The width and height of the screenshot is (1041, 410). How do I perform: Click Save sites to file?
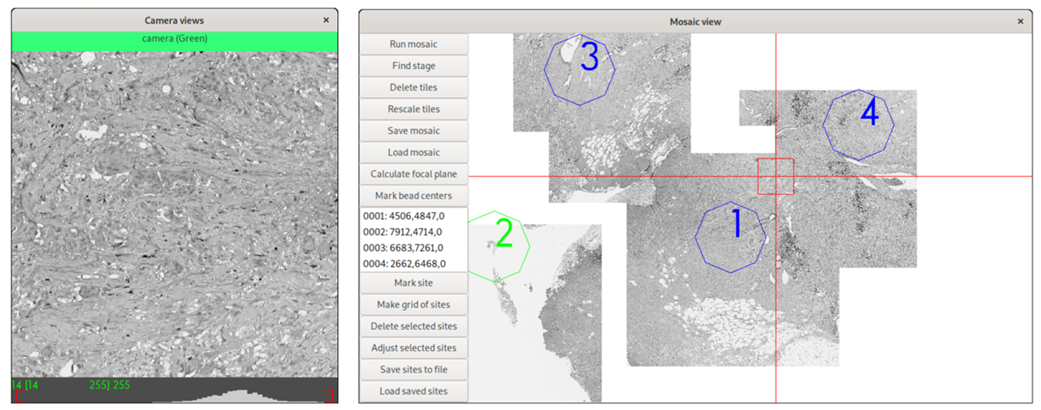414,370
